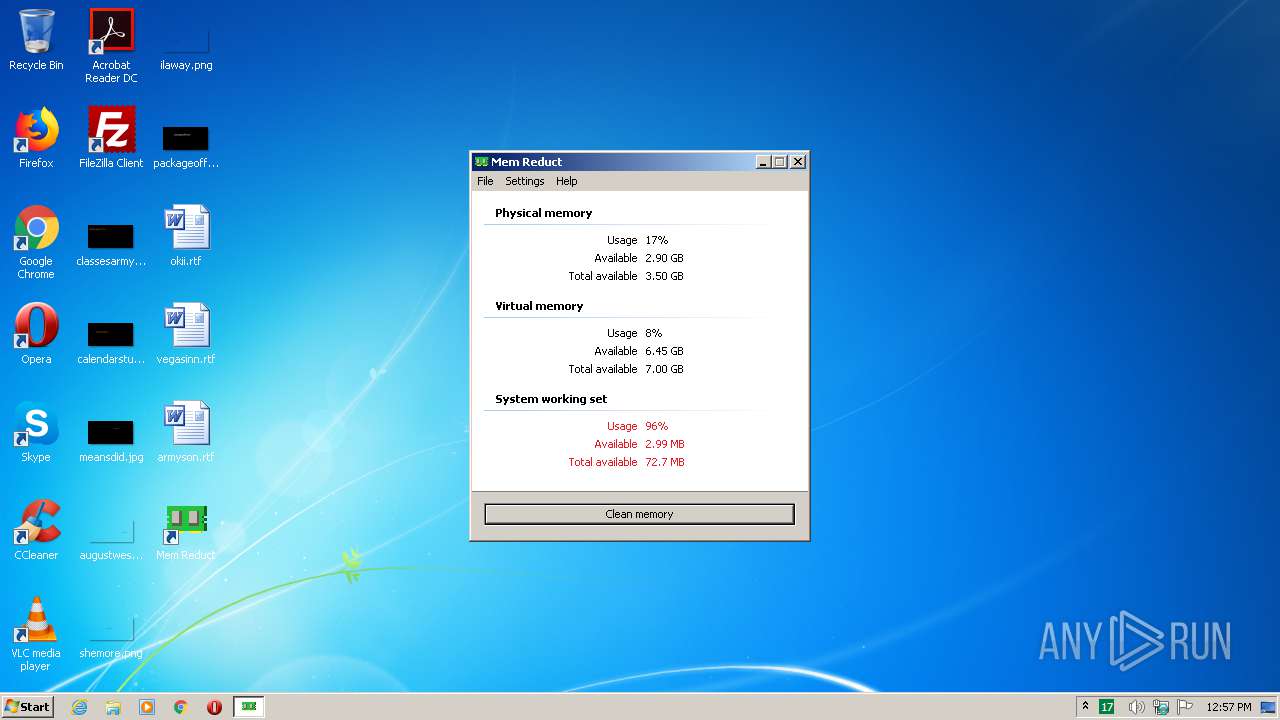
Task: Open the Start menu
Action: pyautogui.click(x=27, y=707)
